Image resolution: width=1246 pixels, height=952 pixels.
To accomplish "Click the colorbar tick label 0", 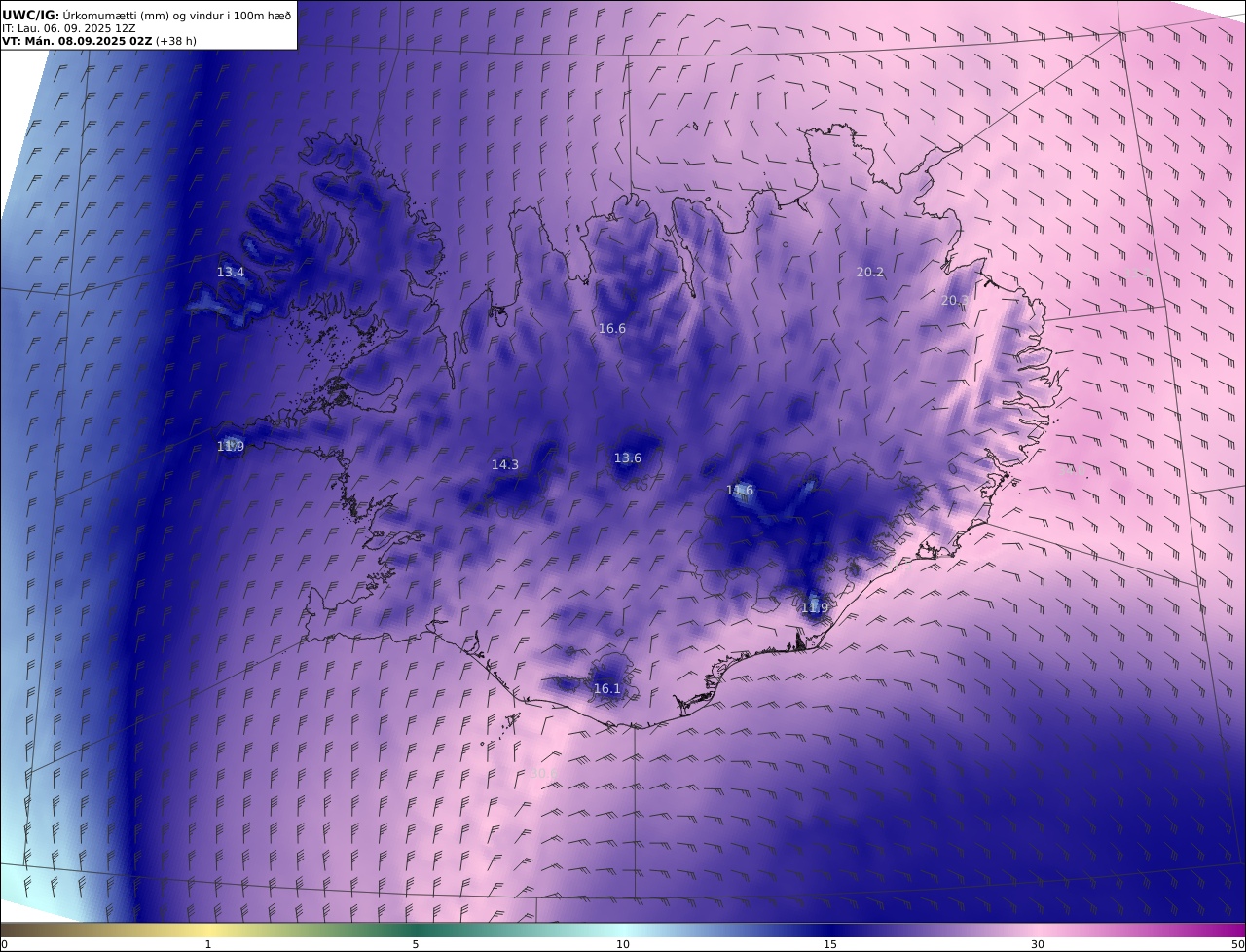I will 4,944.
